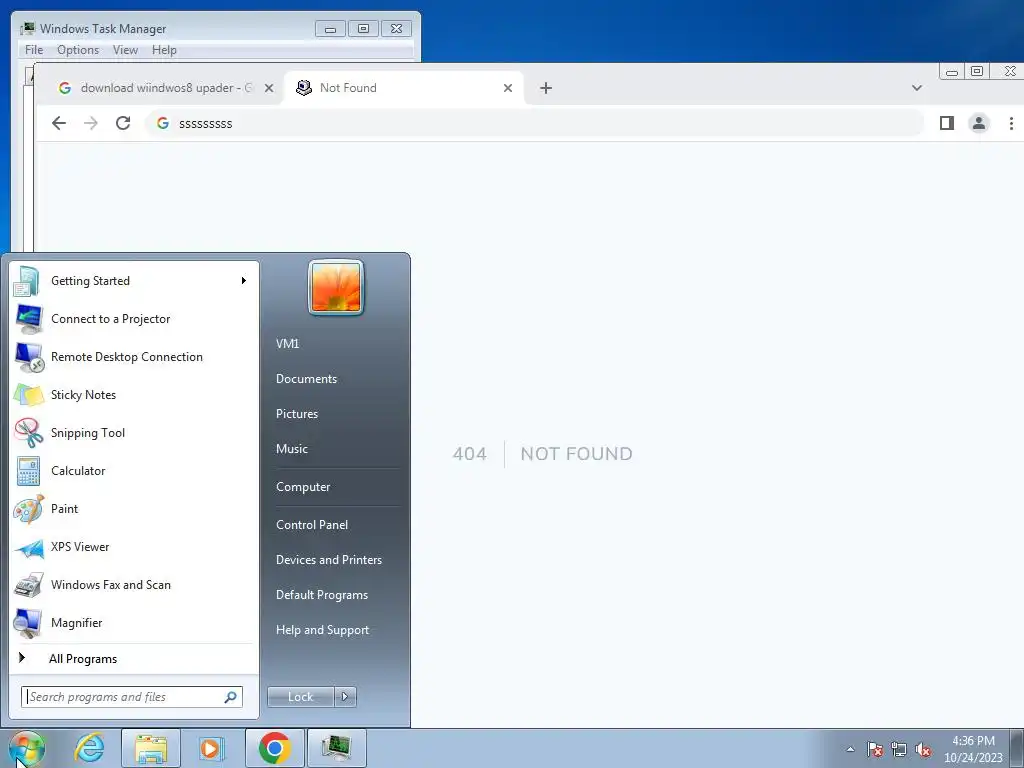Image resolution: width=1024 pixels, height=768 pixels.
Task: Go forward in Chrome
Action: click(x=91, y=123)
